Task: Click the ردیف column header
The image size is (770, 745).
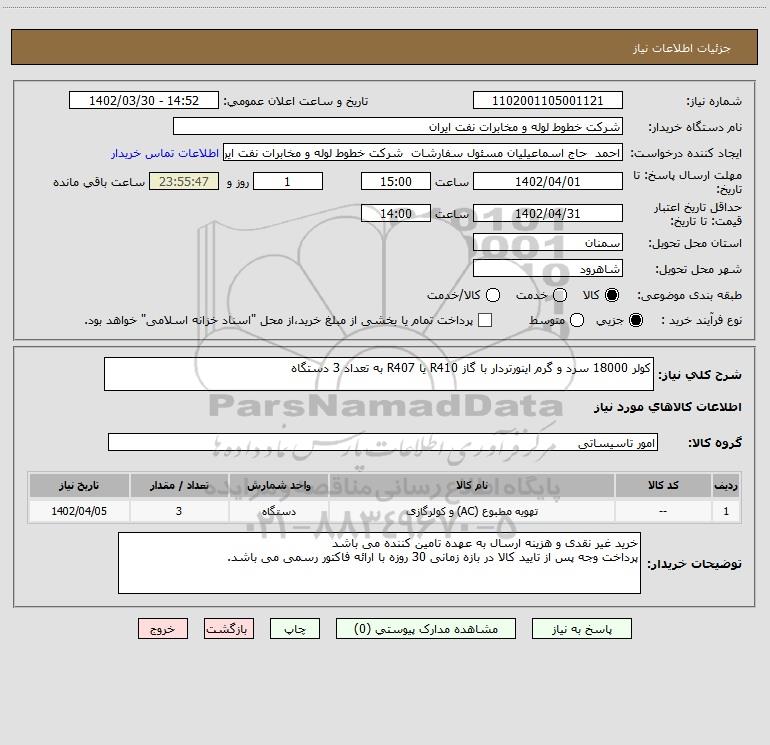Action: [x=726, y=485]
